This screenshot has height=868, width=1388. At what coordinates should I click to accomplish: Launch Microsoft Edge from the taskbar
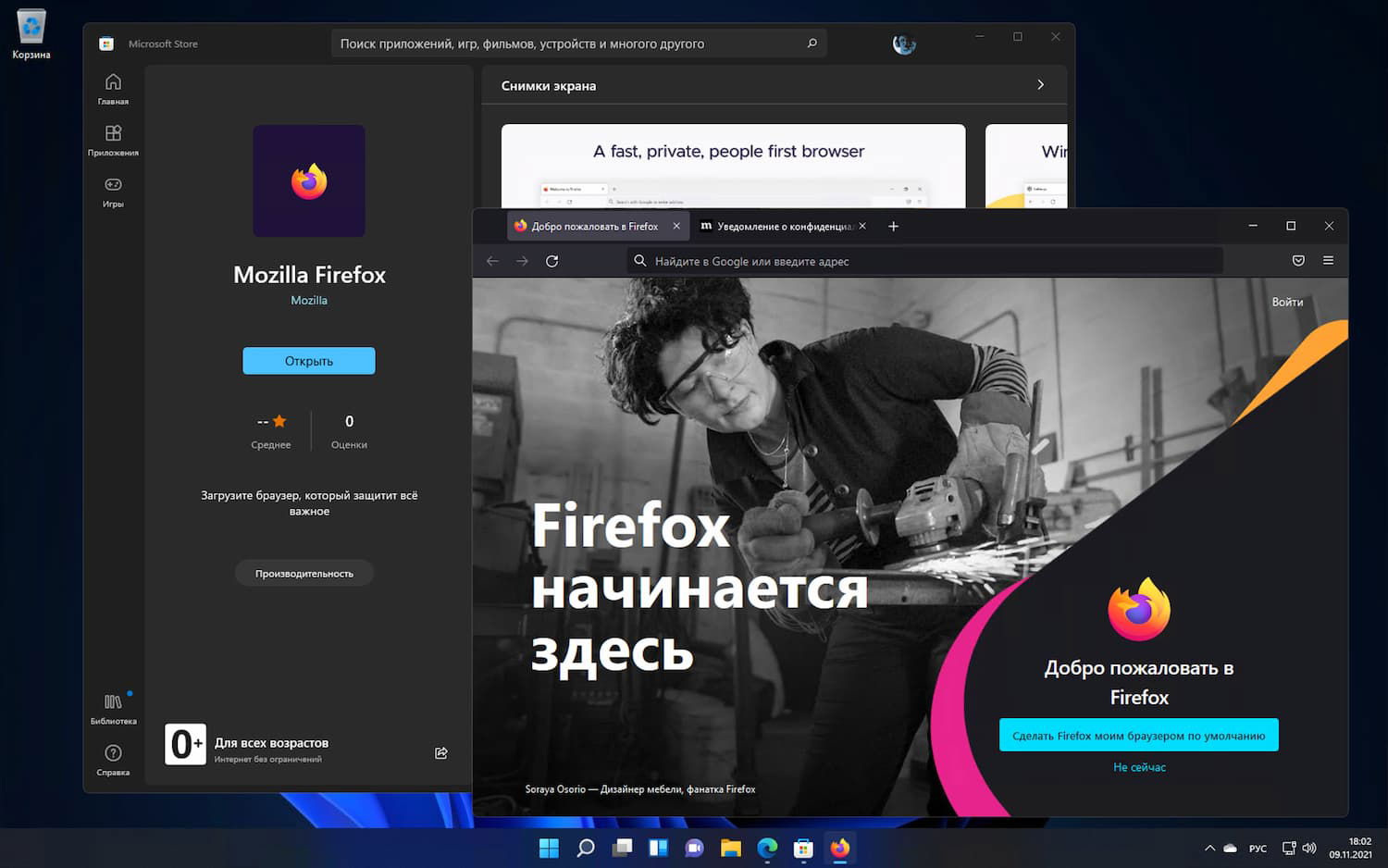tap(767, 848)
